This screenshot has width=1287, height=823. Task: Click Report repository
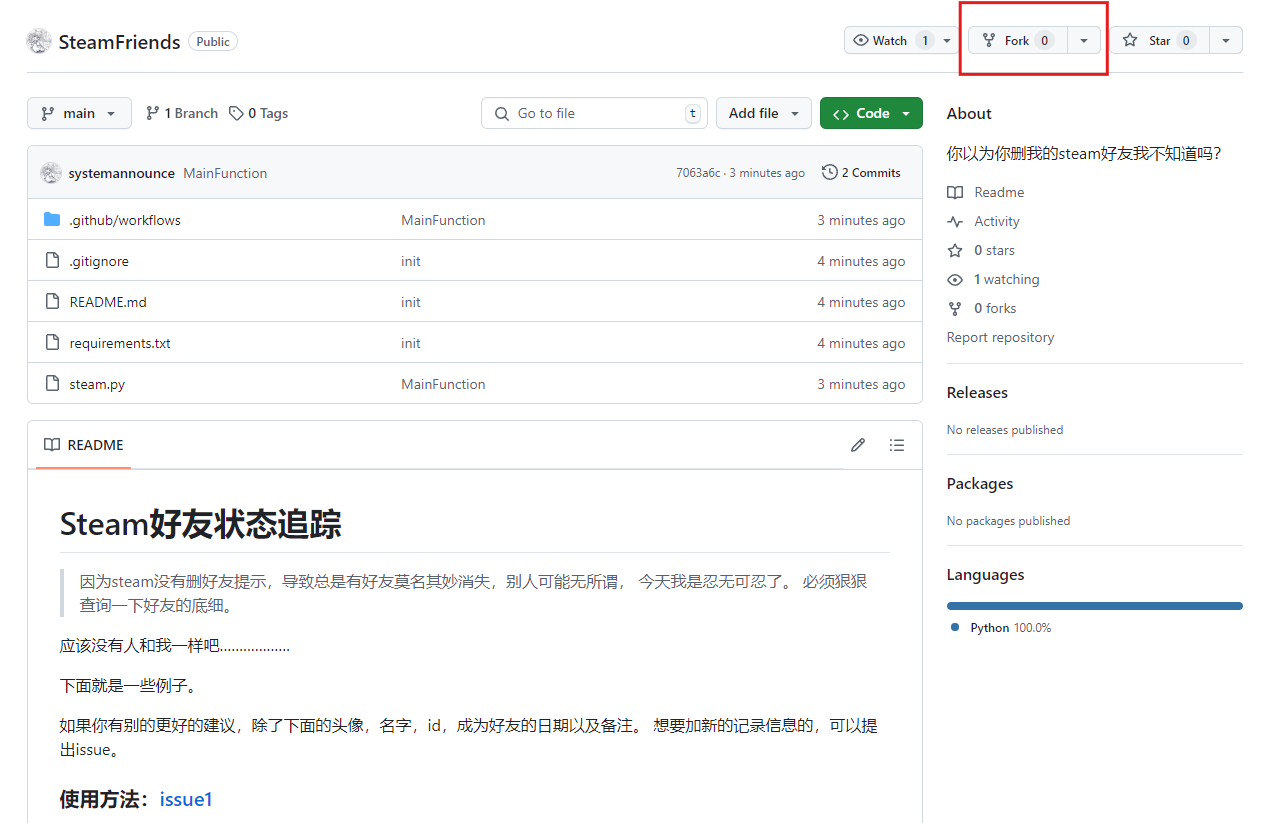click(x=1000, y=337)
